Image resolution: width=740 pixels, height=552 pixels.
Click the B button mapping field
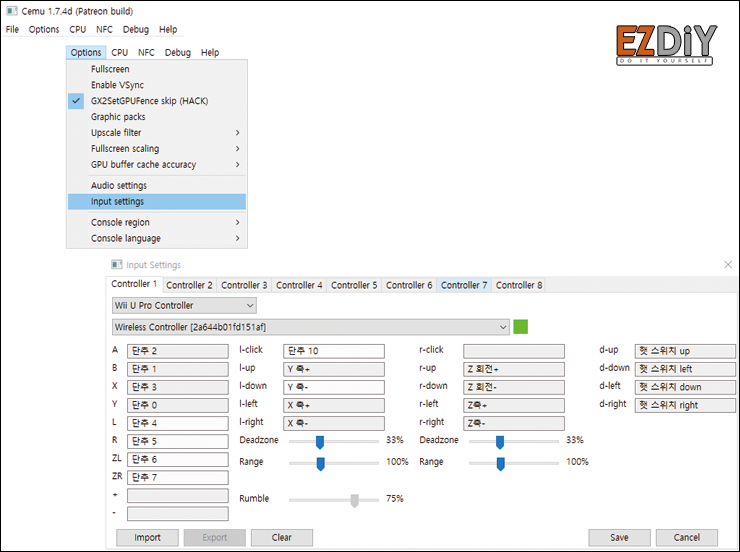pos(178,369)
